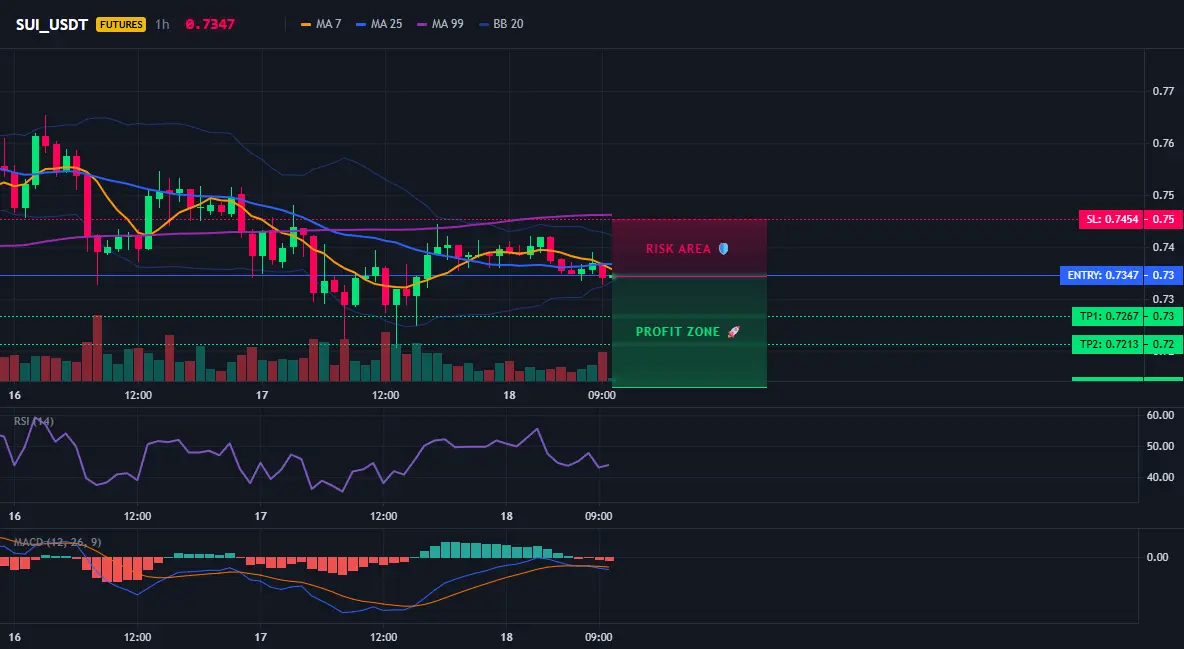This screenshot has height=649, width=1184.
Task: Click the 50.00 RSI axis value
Action: coord(1160,446)
